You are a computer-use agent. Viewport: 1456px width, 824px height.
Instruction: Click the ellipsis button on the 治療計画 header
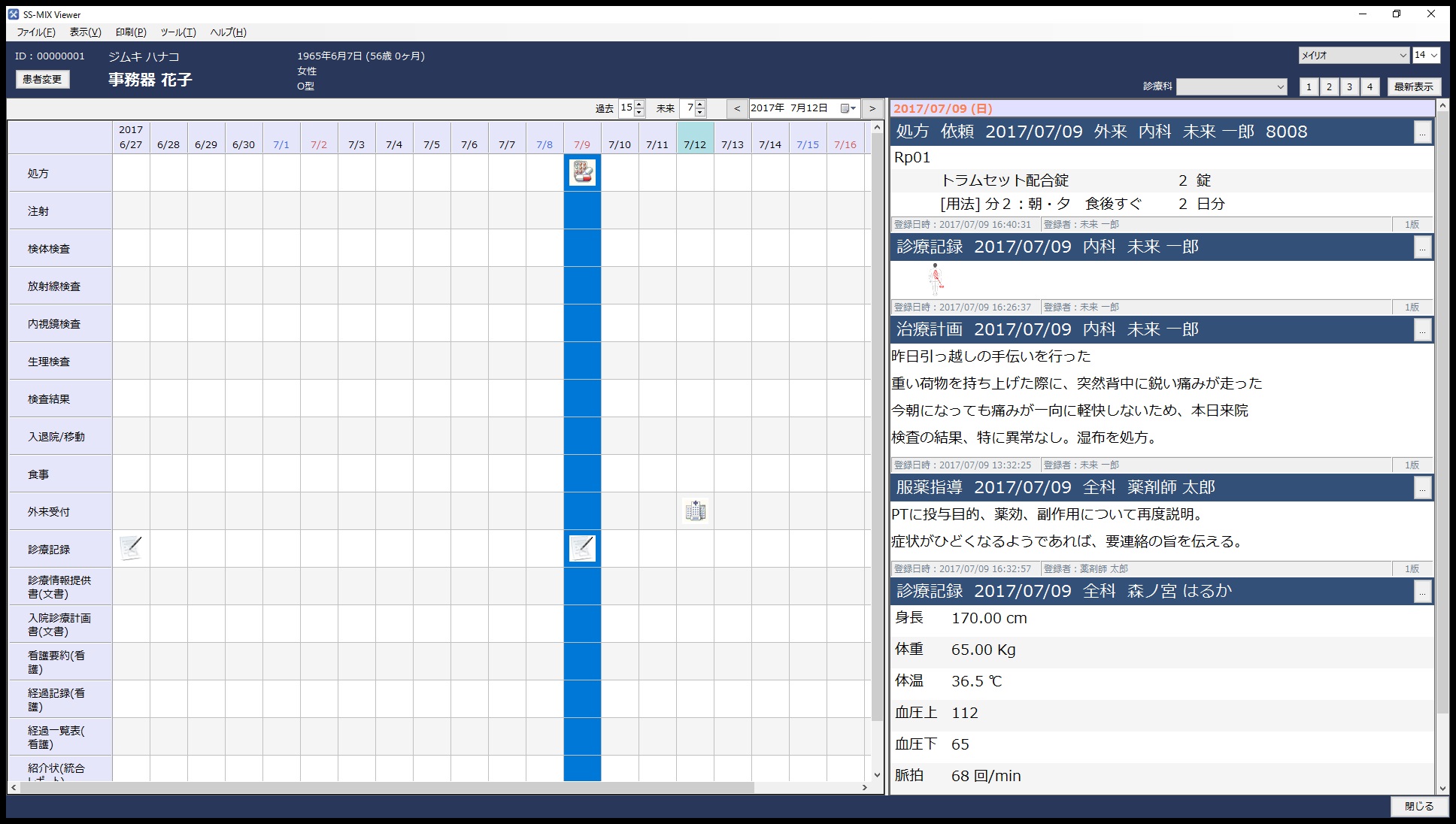coord(1422,331)
